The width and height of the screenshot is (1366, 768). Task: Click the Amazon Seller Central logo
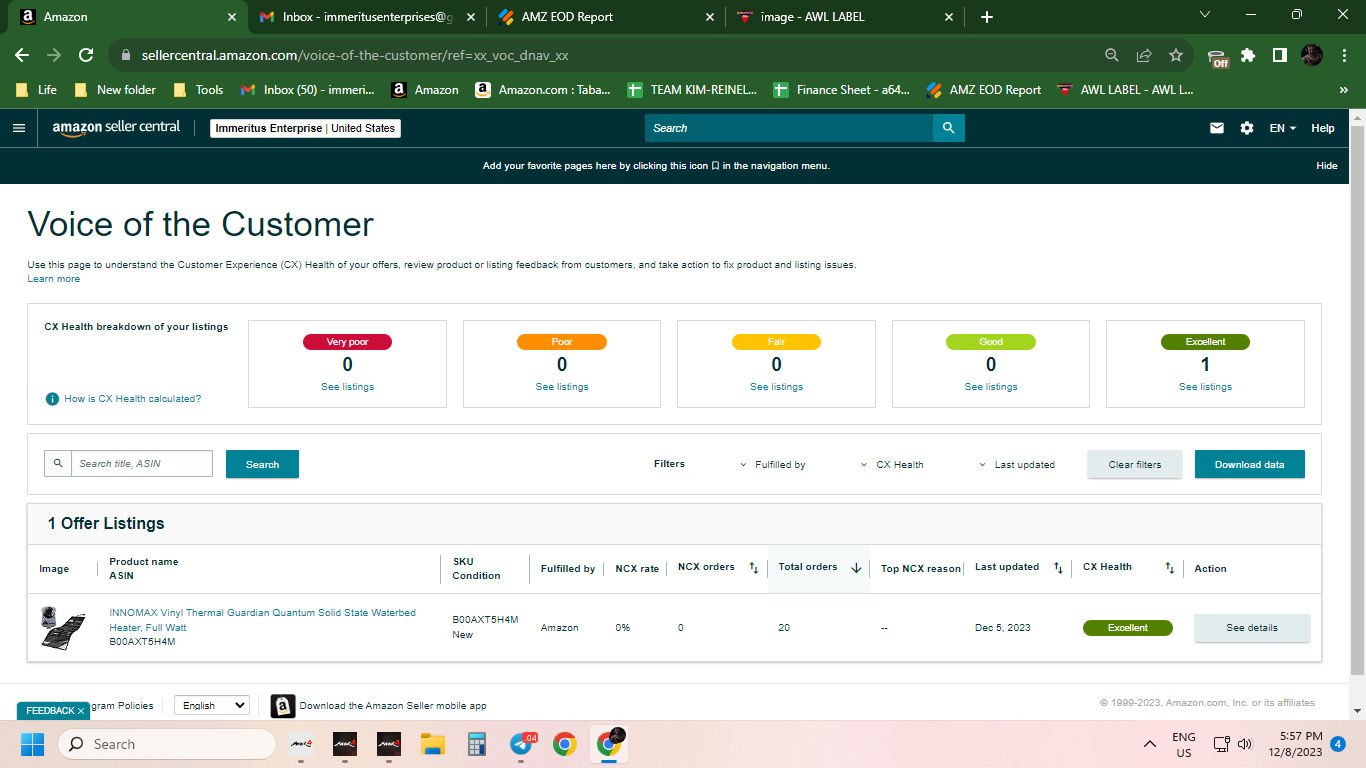click(117, 128)
